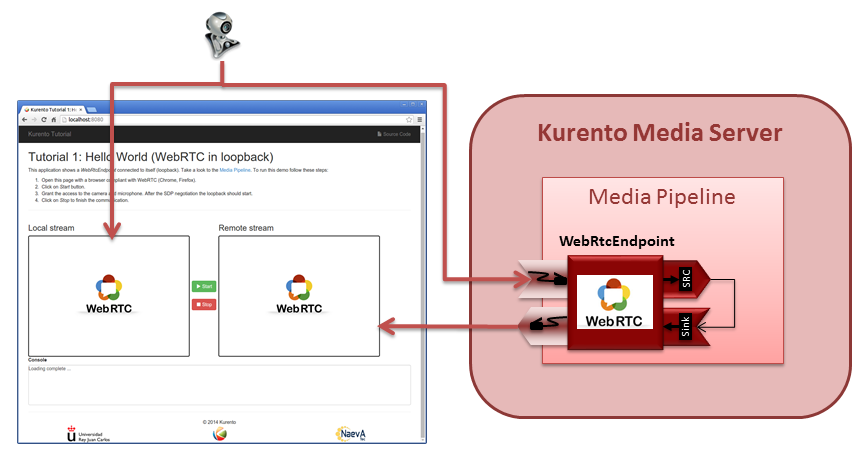The width and height of the screenshot is (866, 460).
Task: Reload the localhost page
Action: (43, 119)
